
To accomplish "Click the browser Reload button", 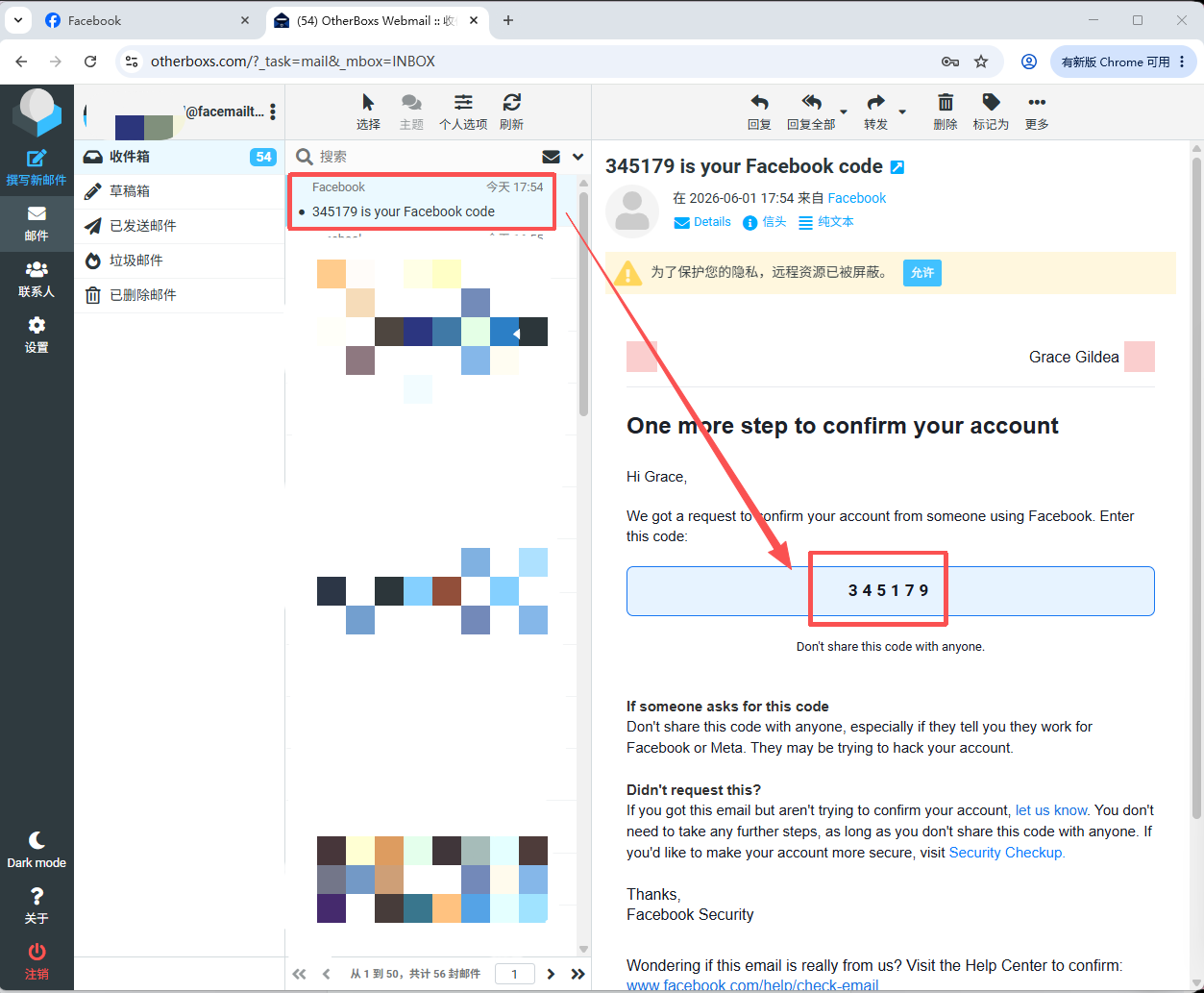I will point(90,62).
